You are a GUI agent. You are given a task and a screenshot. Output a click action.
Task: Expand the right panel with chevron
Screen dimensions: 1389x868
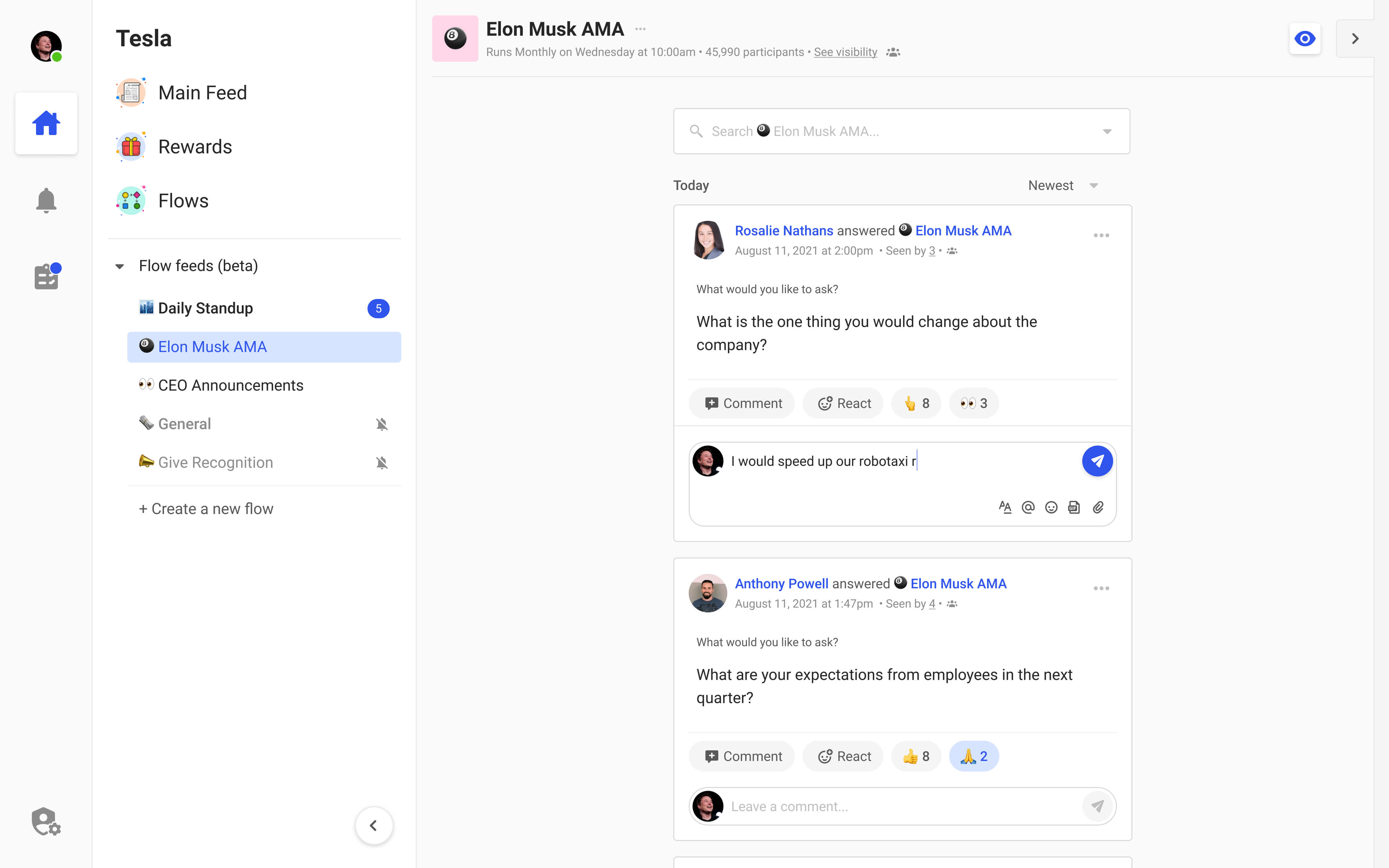pyautogui.click(x=1355, y=39)
